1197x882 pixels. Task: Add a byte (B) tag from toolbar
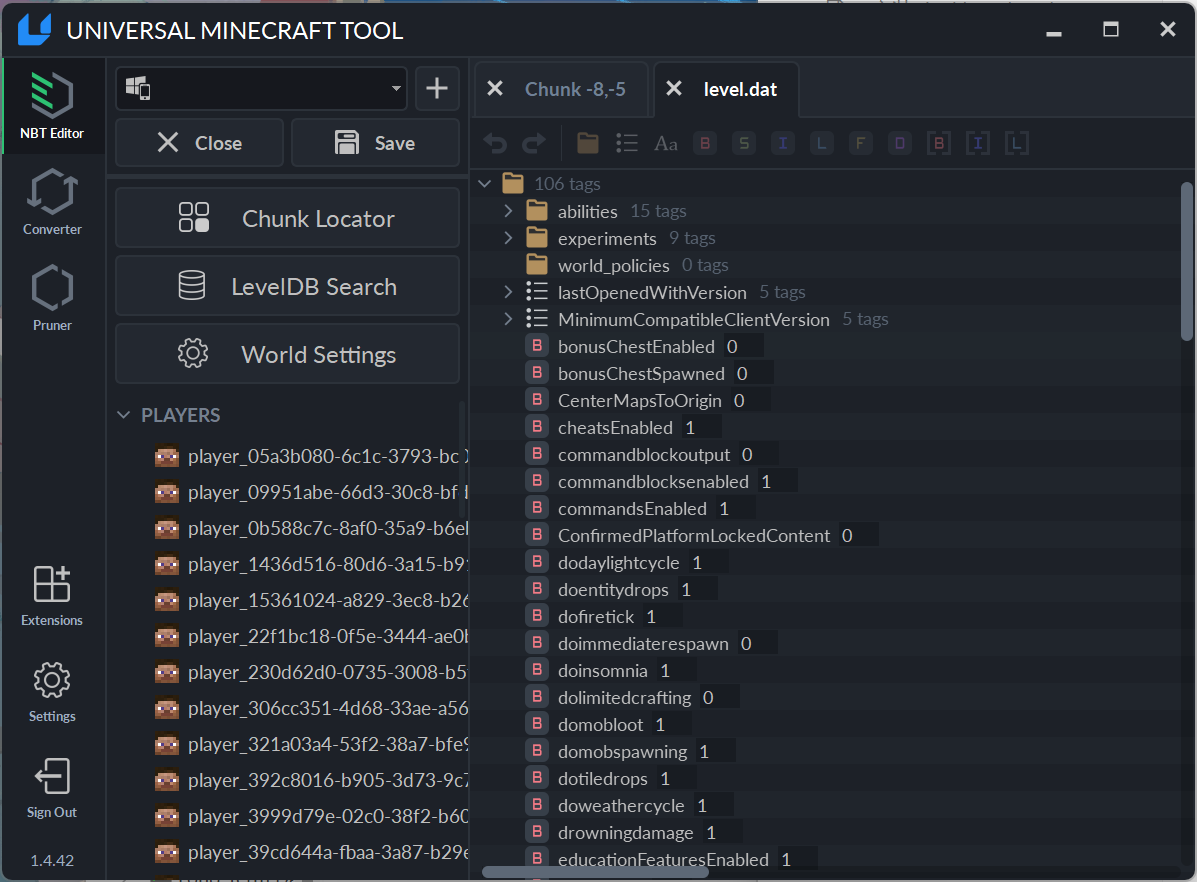705,144
